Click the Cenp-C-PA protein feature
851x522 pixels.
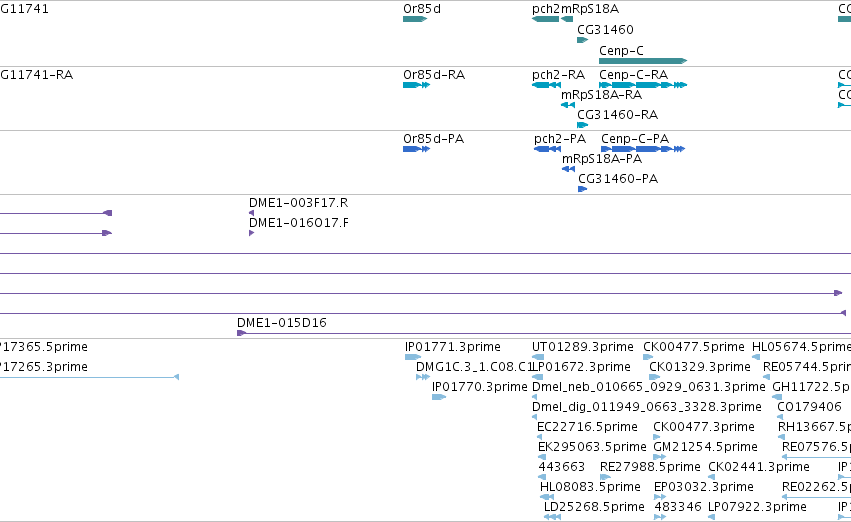[643, 149]
